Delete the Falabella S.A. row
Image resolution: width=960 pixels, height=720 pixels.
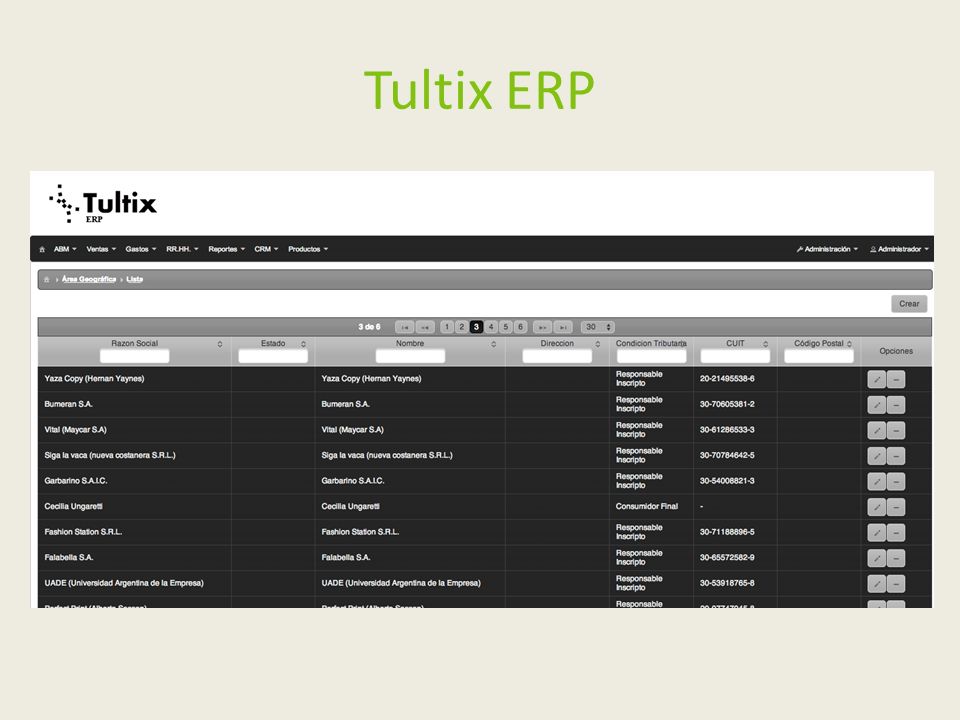pyautogui.click(x=896, y=558)
